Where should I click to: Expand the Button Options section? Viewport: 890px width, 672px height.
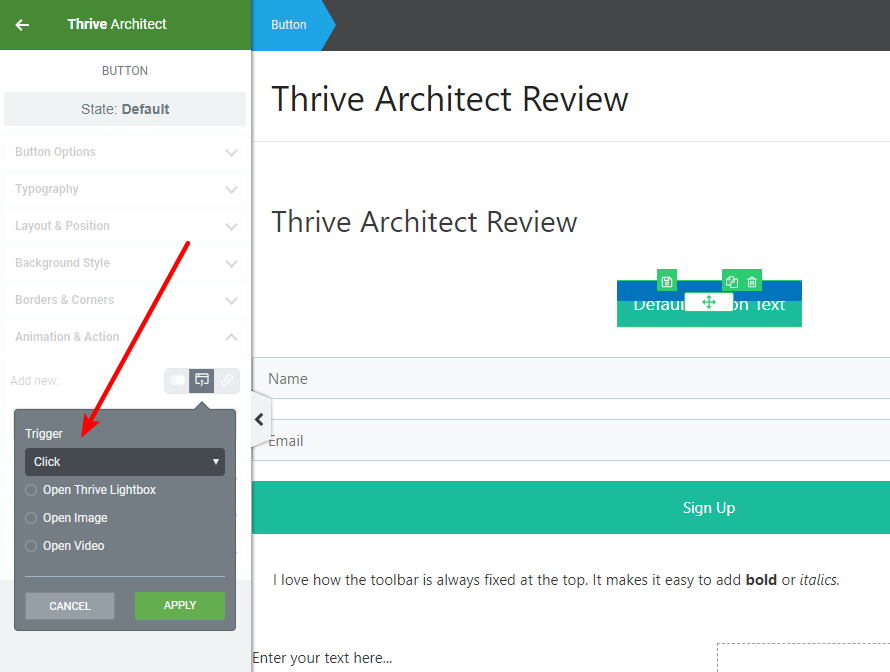(125, 152)
